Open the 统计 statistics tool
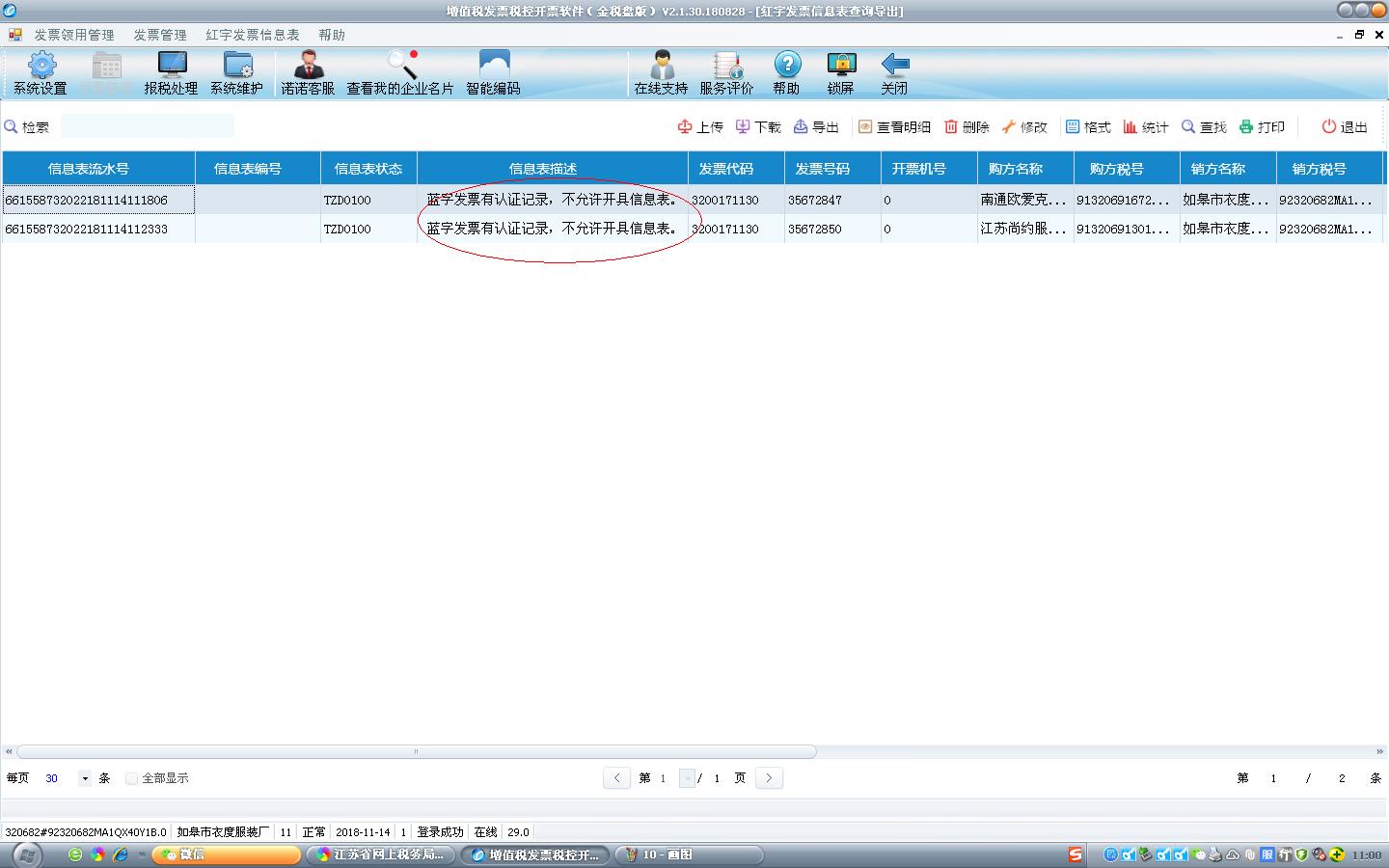The width and height of the screenshot is (1389, 868). (1146, 127)
